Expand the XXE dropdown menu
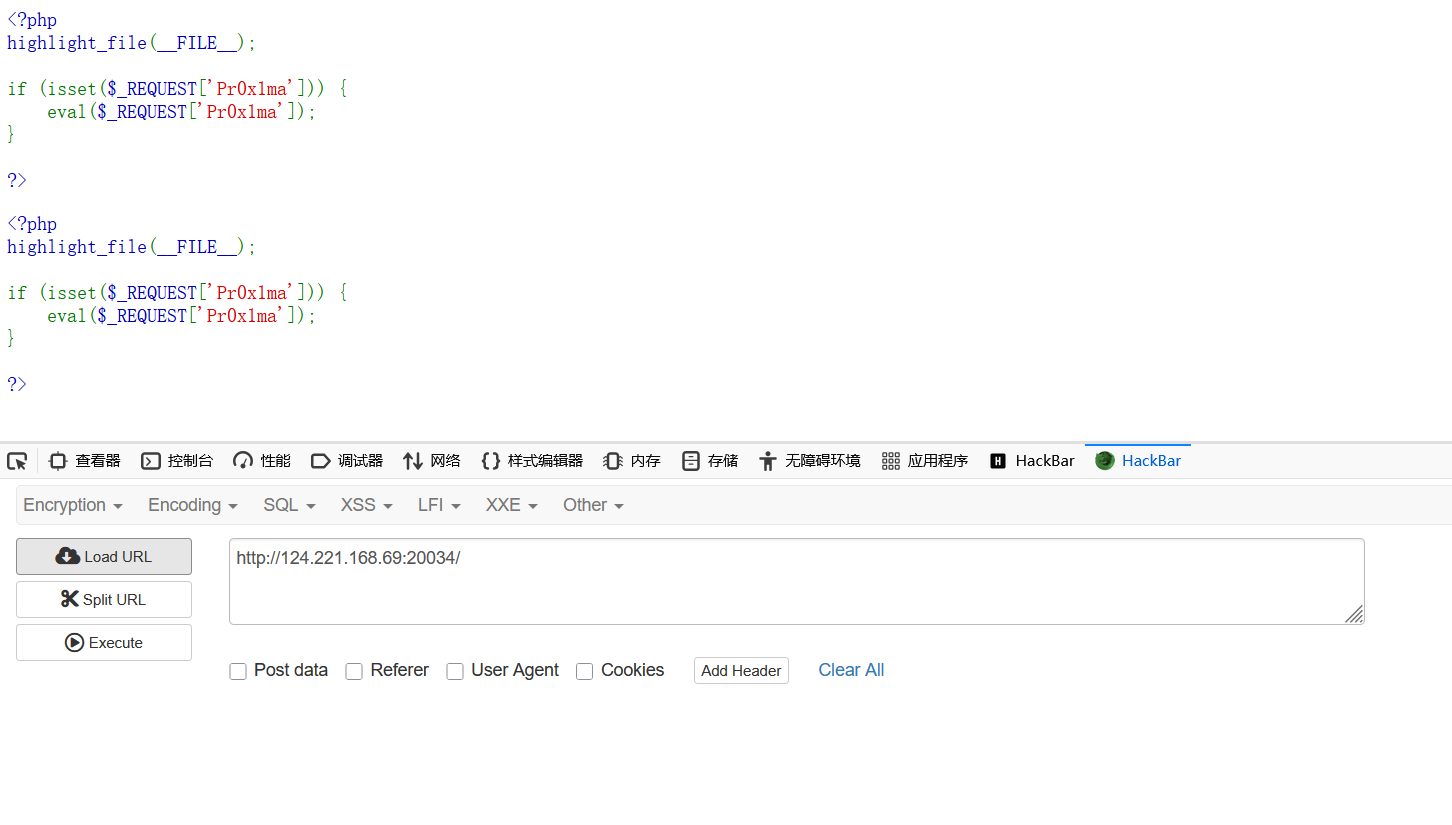1452x825 pixels. [x=512, y=505]
